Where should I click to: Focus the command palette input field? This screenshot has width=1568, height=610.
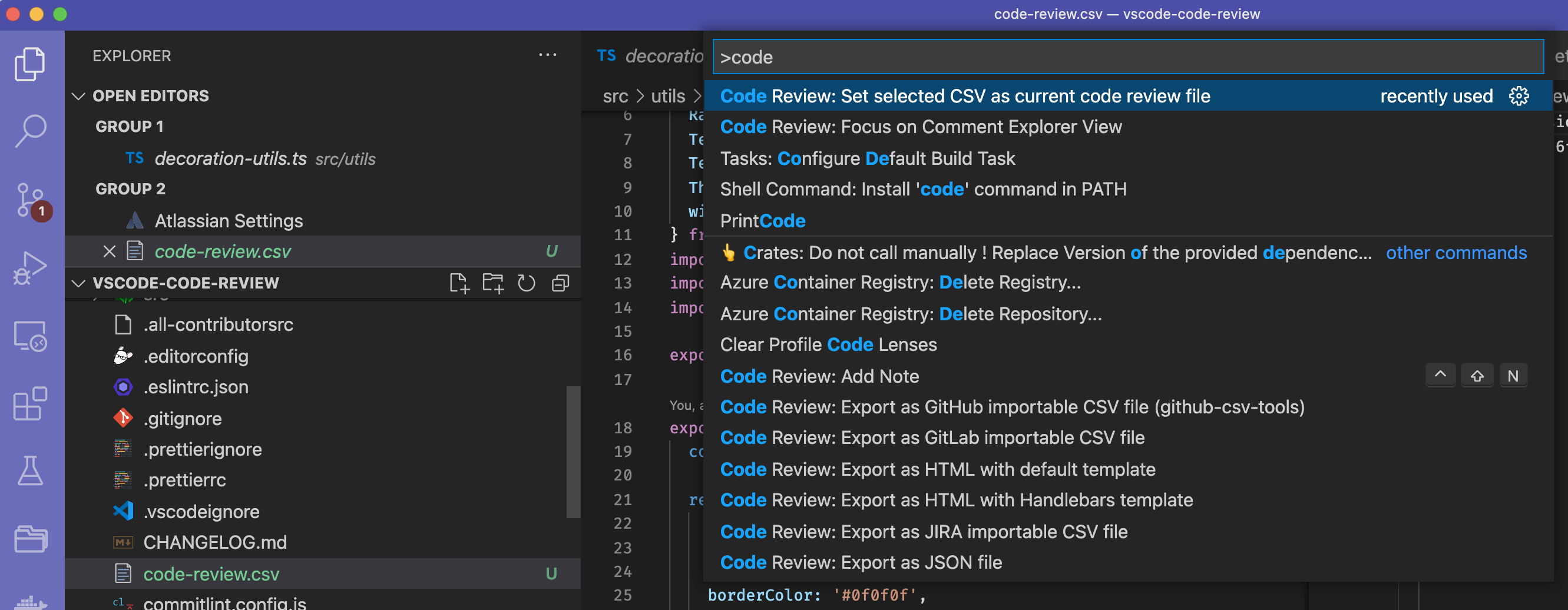click(x=1128, y=57)
